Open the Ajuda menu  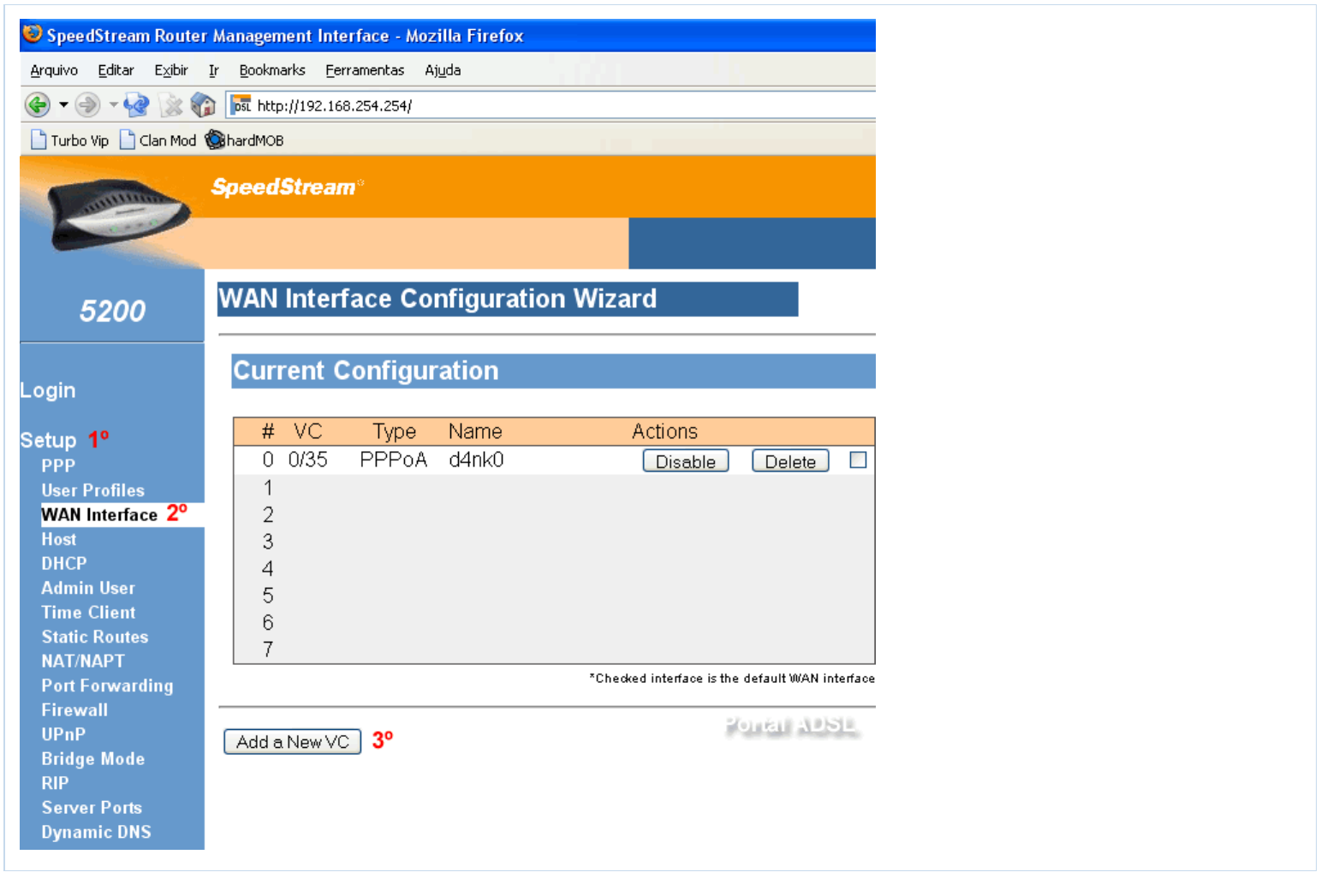point(443,70)
